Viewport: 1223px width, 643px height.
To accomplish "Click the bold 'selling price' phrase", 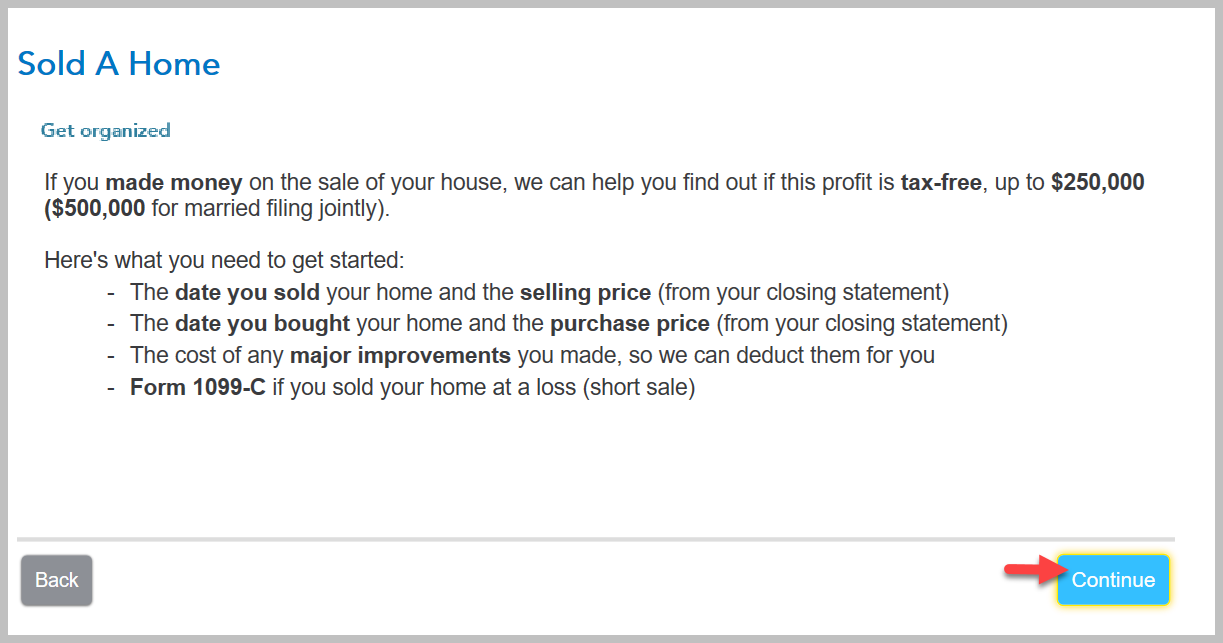I will 585,293.
